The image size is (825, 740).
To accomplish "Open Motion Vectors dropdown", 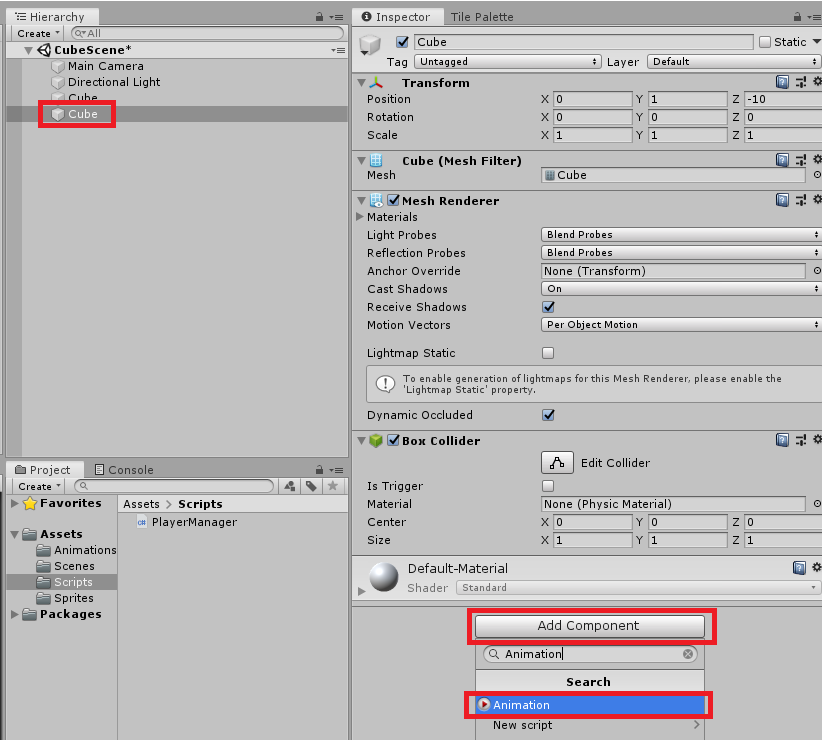I will pos(681,325).
